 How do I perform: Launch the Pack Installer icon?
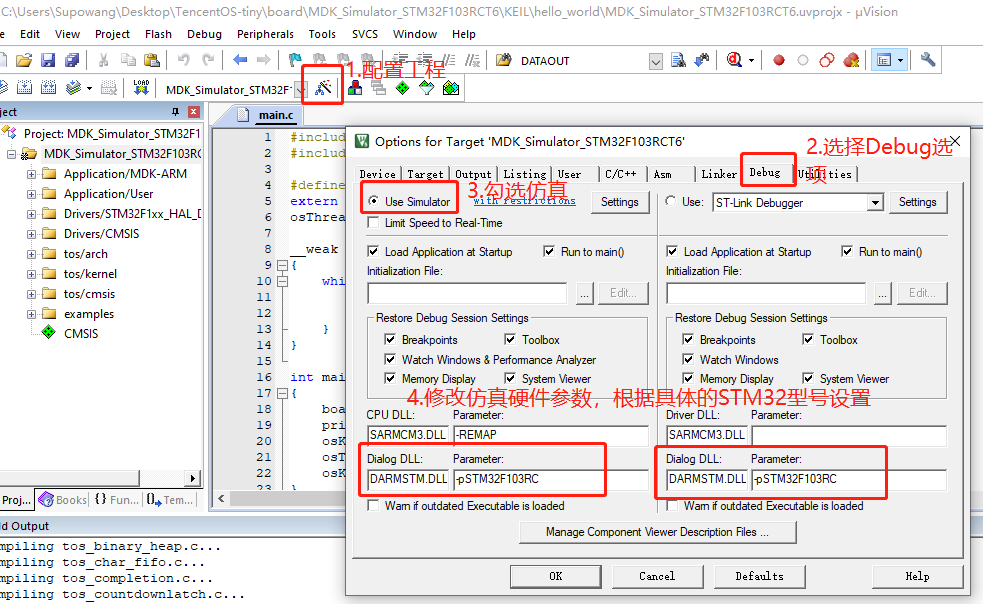click(x=451, y=88)
